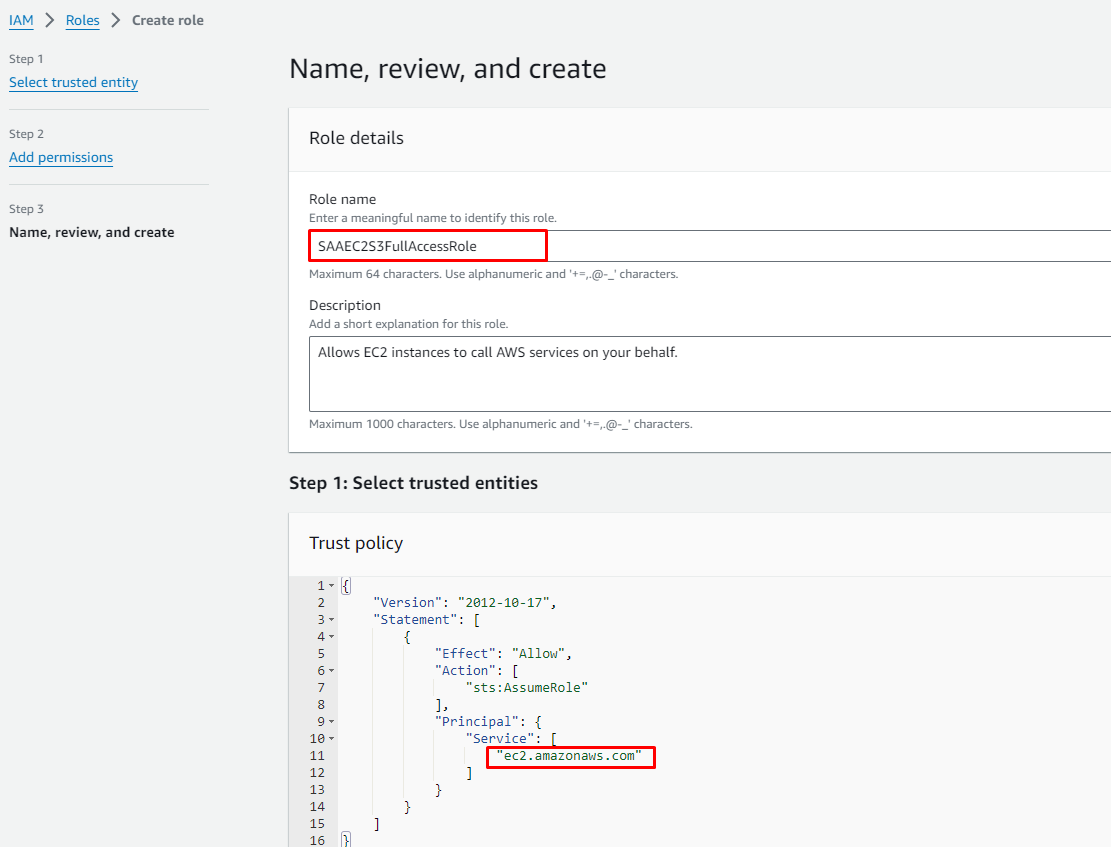Image resolution: width=1111 pixels, height=847 pixels.
Task: Return to the Add permissions step
Action: coord(61,158)
